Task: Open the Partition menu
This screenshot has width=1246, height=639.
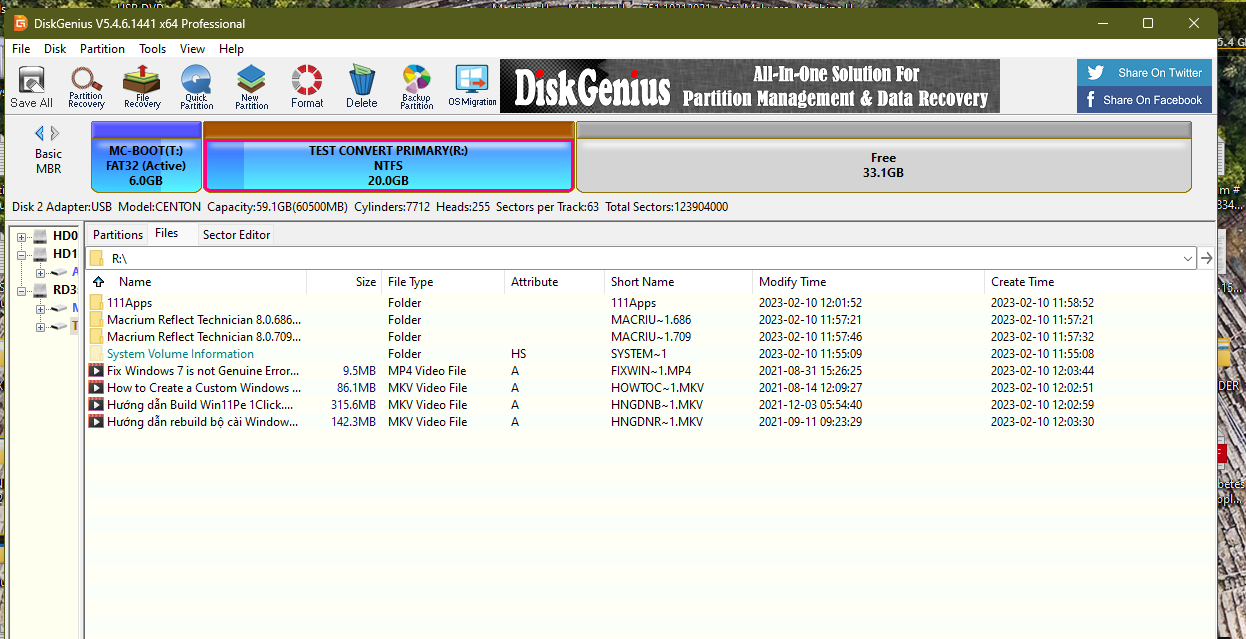Action: point(102,48)
